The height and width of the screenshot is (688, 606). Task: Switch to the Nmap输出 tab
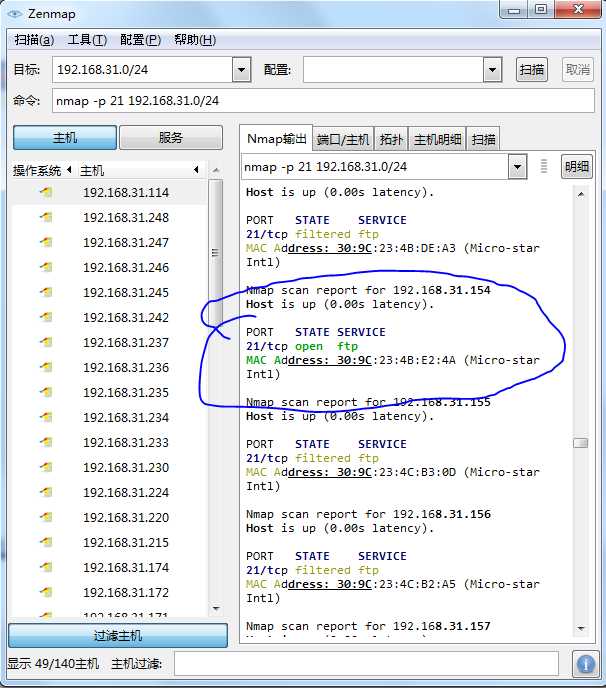[276, 139]
